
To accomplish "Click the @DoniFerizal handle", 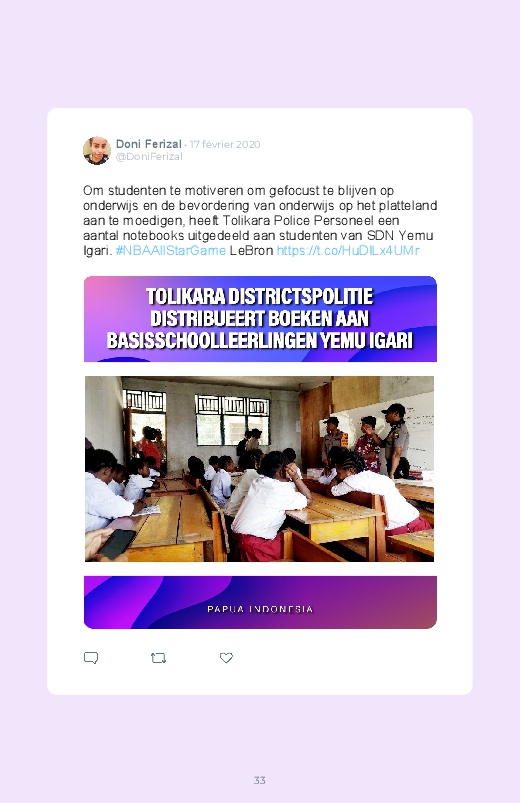I will (149, 157).
